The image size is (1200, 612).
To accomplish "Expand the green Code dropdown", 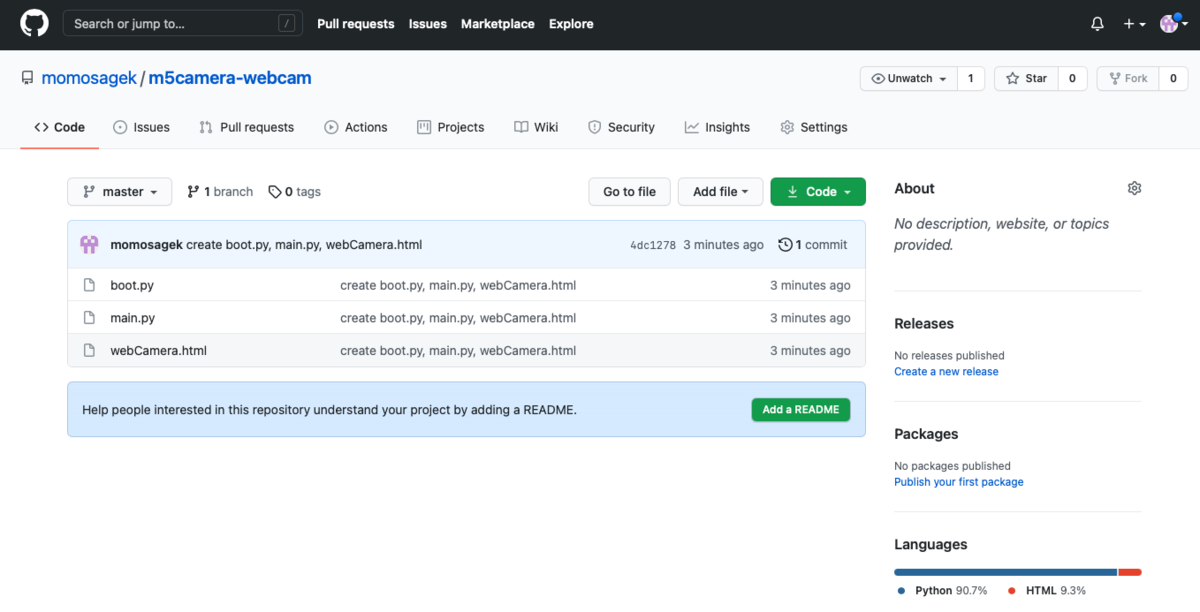I will [818, 192].
